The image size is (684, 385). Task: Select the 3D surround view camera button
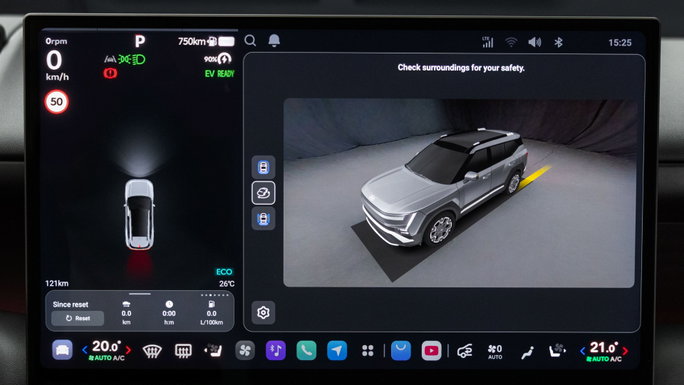[x=263, y=193]
